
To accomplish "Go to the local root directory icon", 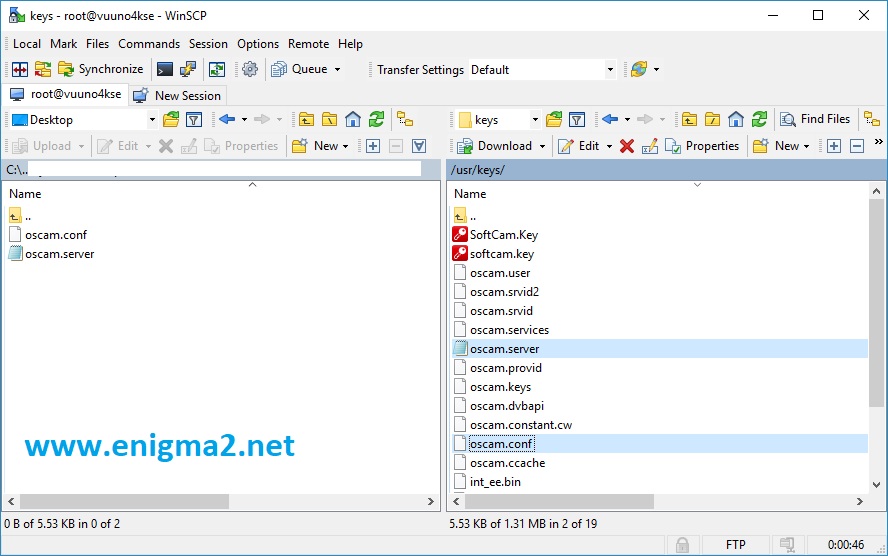I will pyautogui.click(x=330, y=119).
